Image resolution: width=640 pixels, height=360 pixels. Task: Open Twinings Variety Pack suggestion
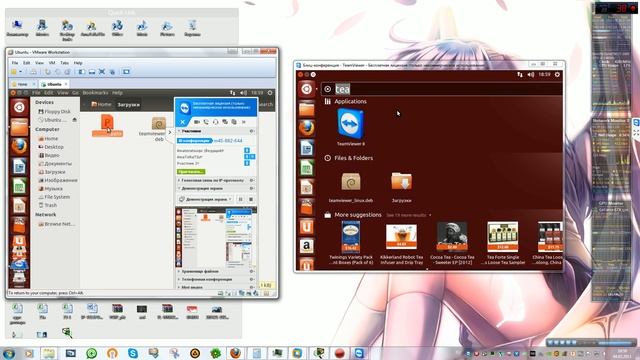pos(351,243)
